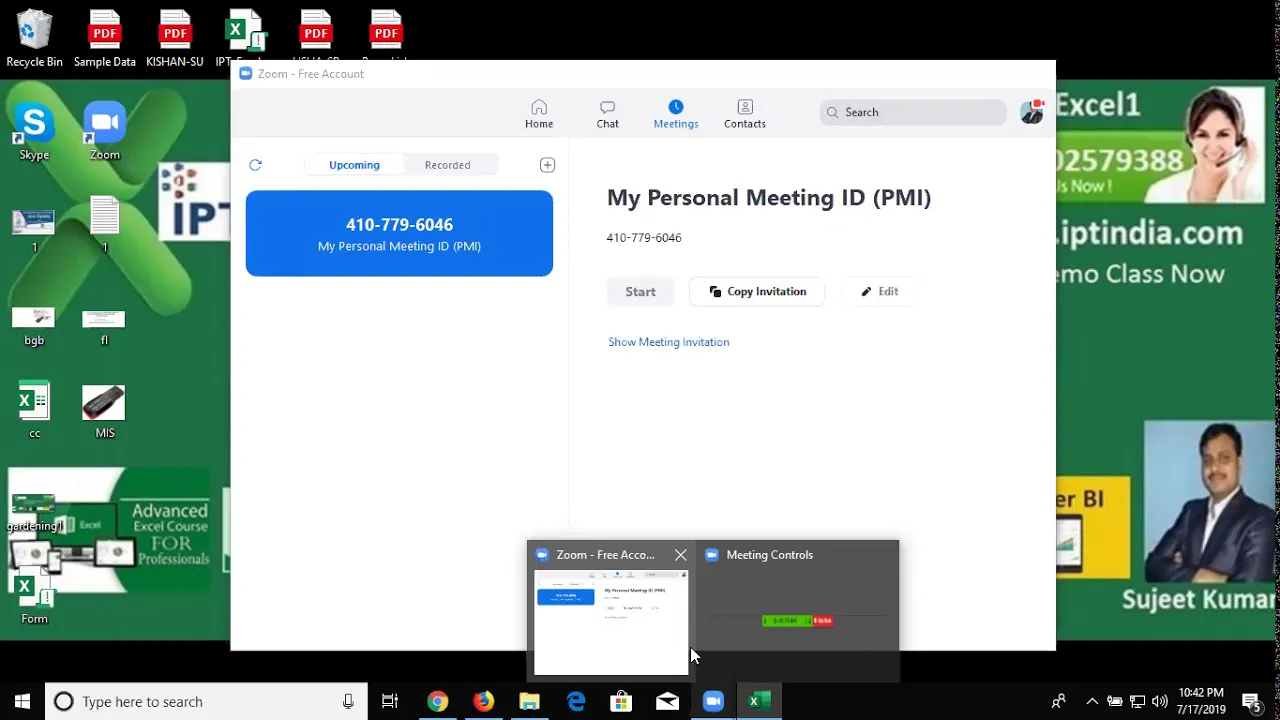Viewport: 1280px width, 720px height.
Task: Copy the meeting invitation
Action: click(x=757, y=292)
